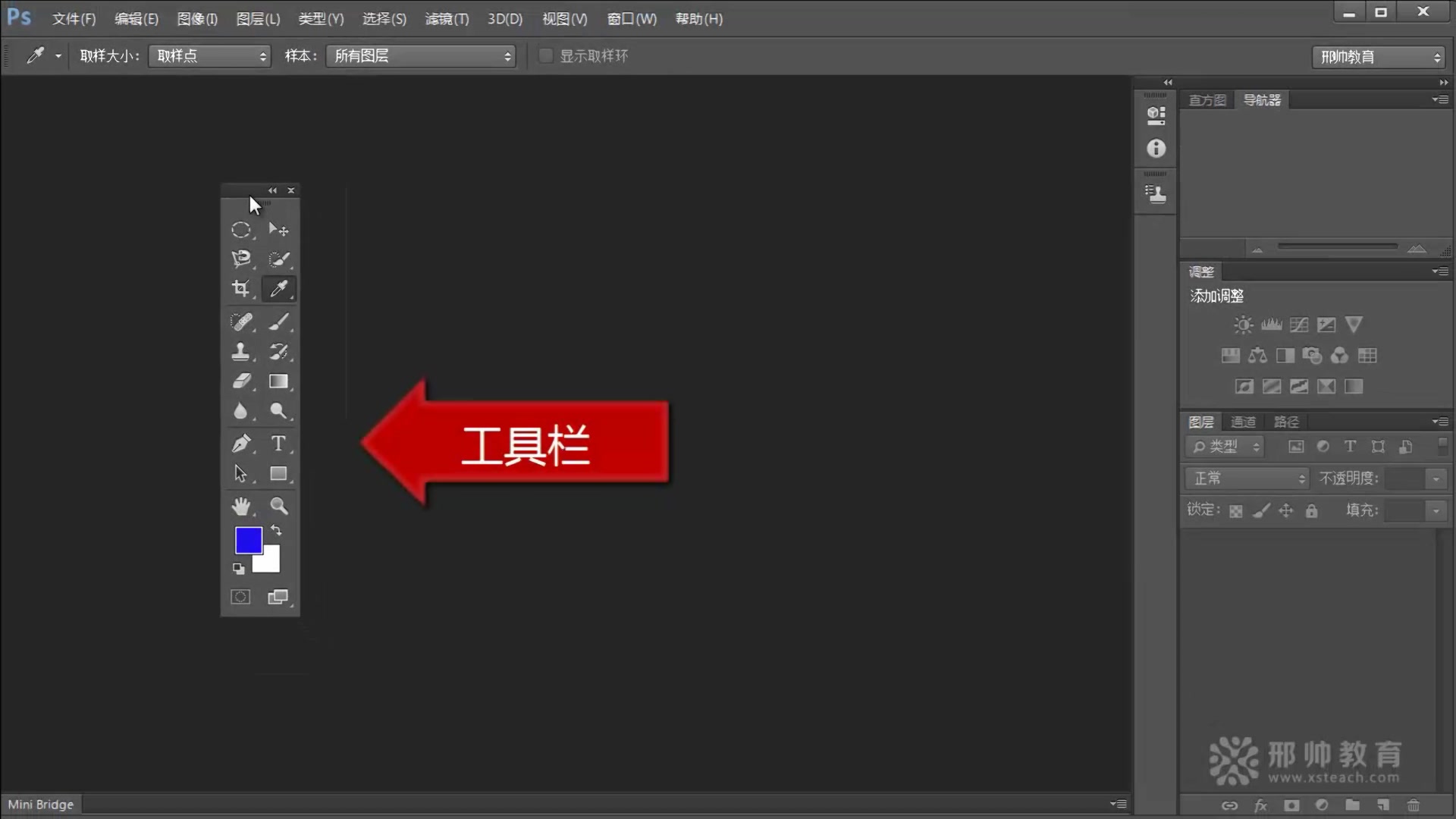This screenshot has width=1456, height=819.
Task: Open 取样大小 size dropdown
Action: pyautogui.click(x=207, y=55)
